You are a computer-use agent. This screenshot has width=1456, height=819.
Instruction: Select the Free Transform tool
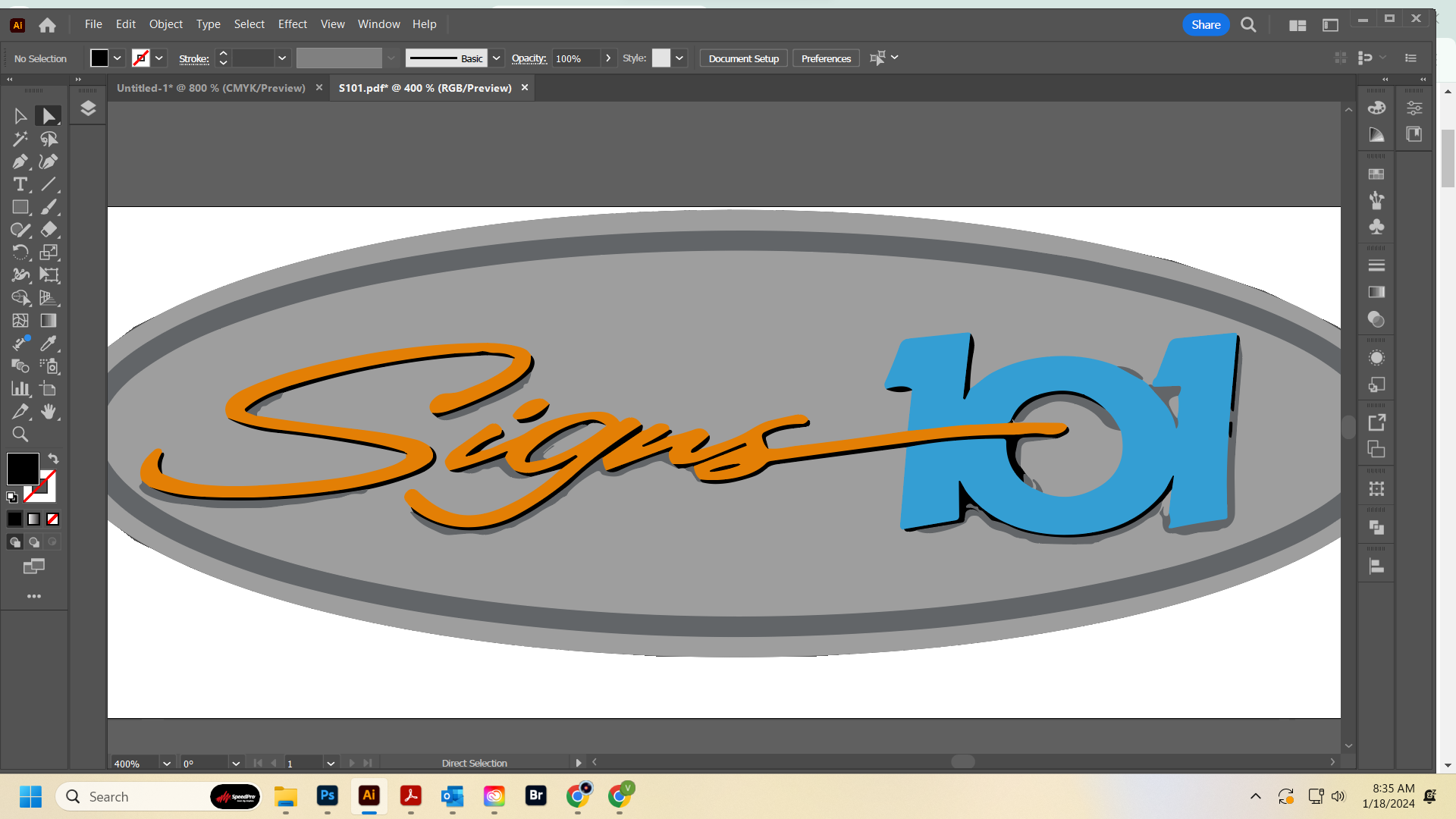pos(49,275)
